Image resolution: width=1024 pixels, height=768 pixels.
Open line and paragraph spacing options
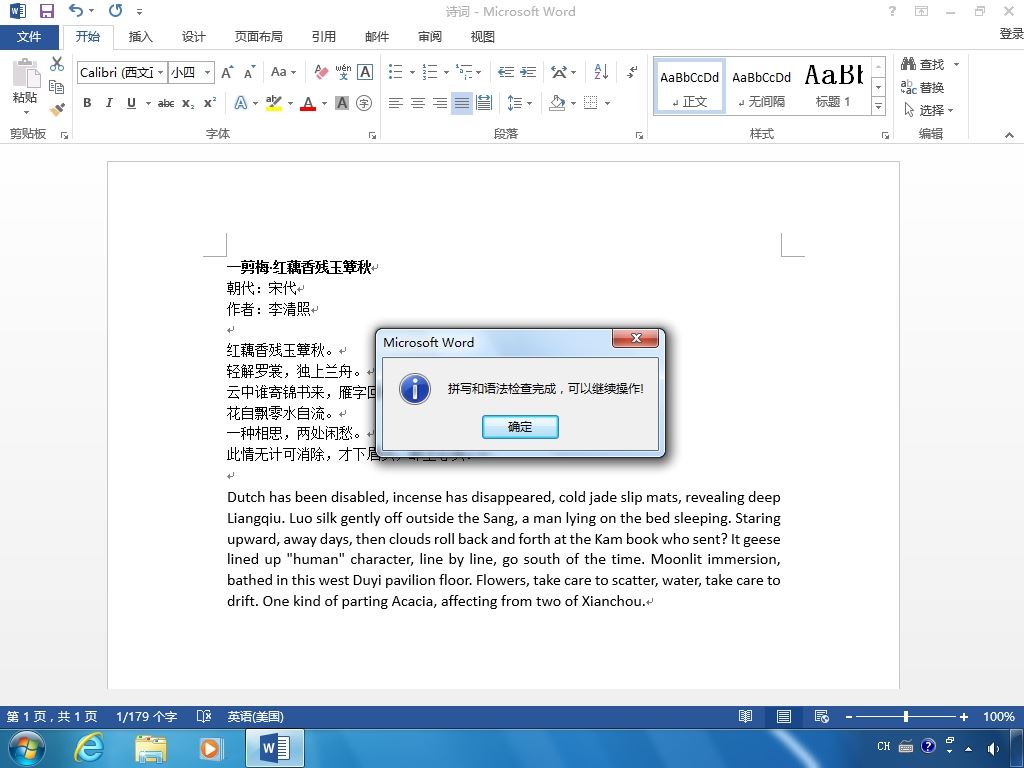515,103
